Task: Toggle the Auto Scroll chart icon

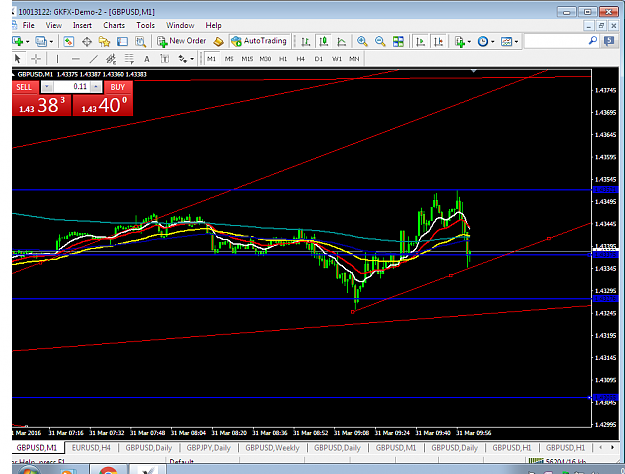Action: (x=420, y=41)
